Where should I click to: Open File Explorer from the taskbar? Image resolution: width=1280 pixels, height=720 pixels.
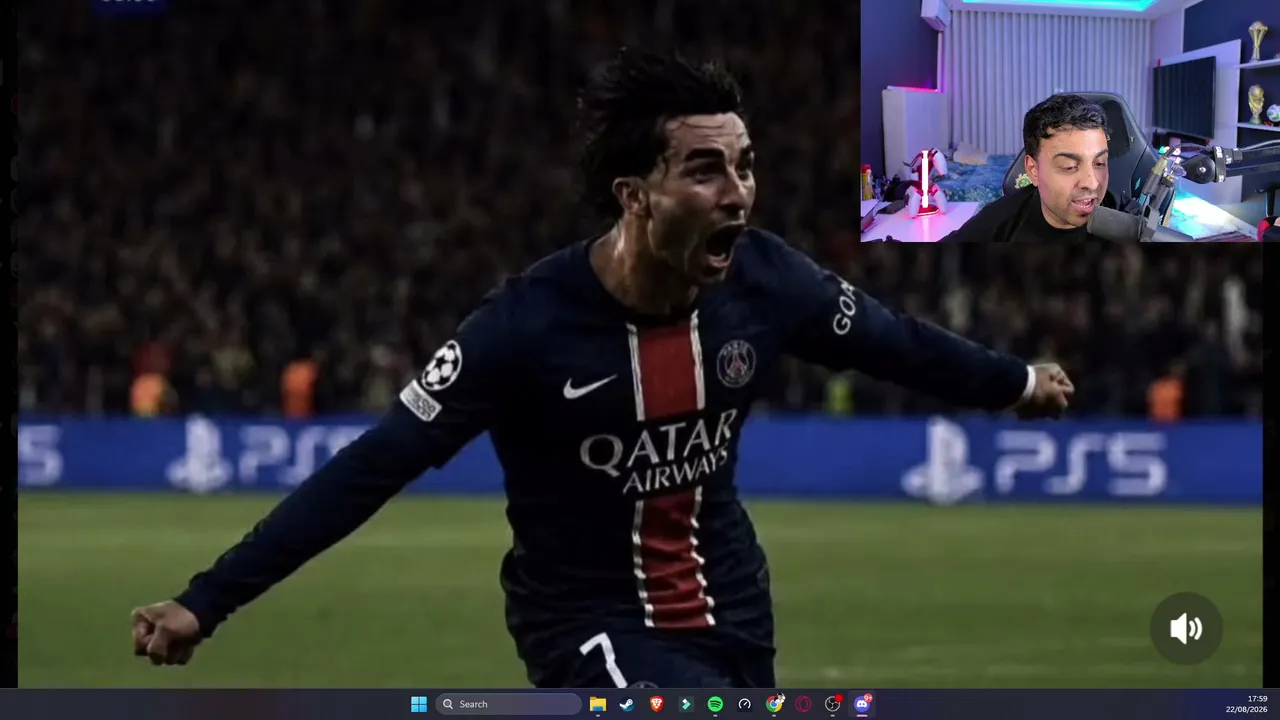click(597, 704)
